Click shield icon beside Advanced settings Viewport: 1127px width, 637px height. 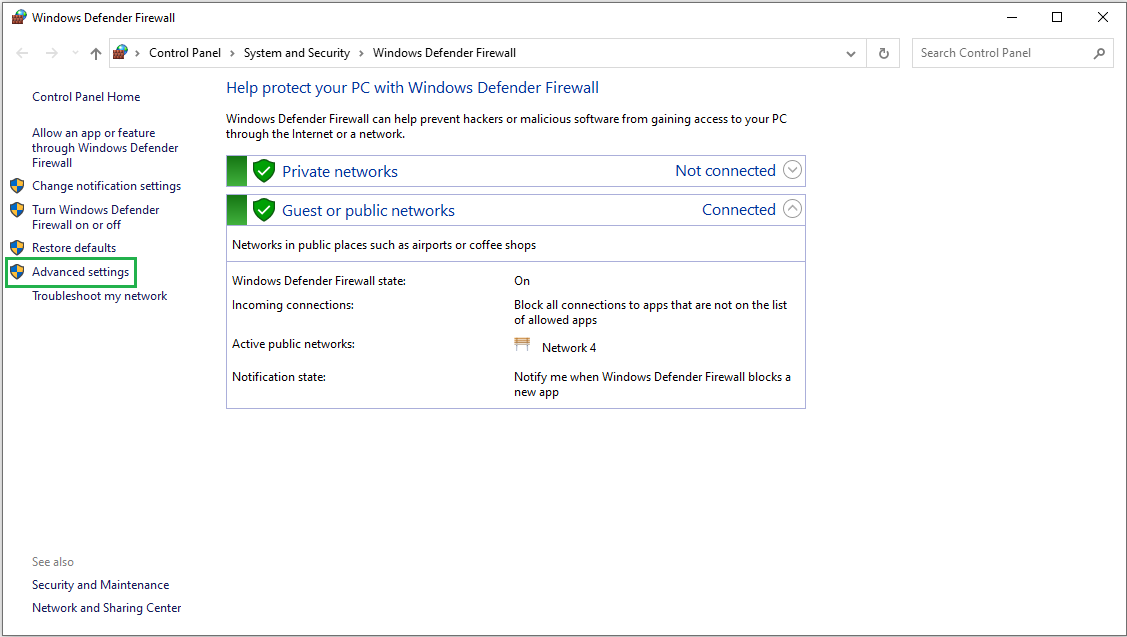17,272
